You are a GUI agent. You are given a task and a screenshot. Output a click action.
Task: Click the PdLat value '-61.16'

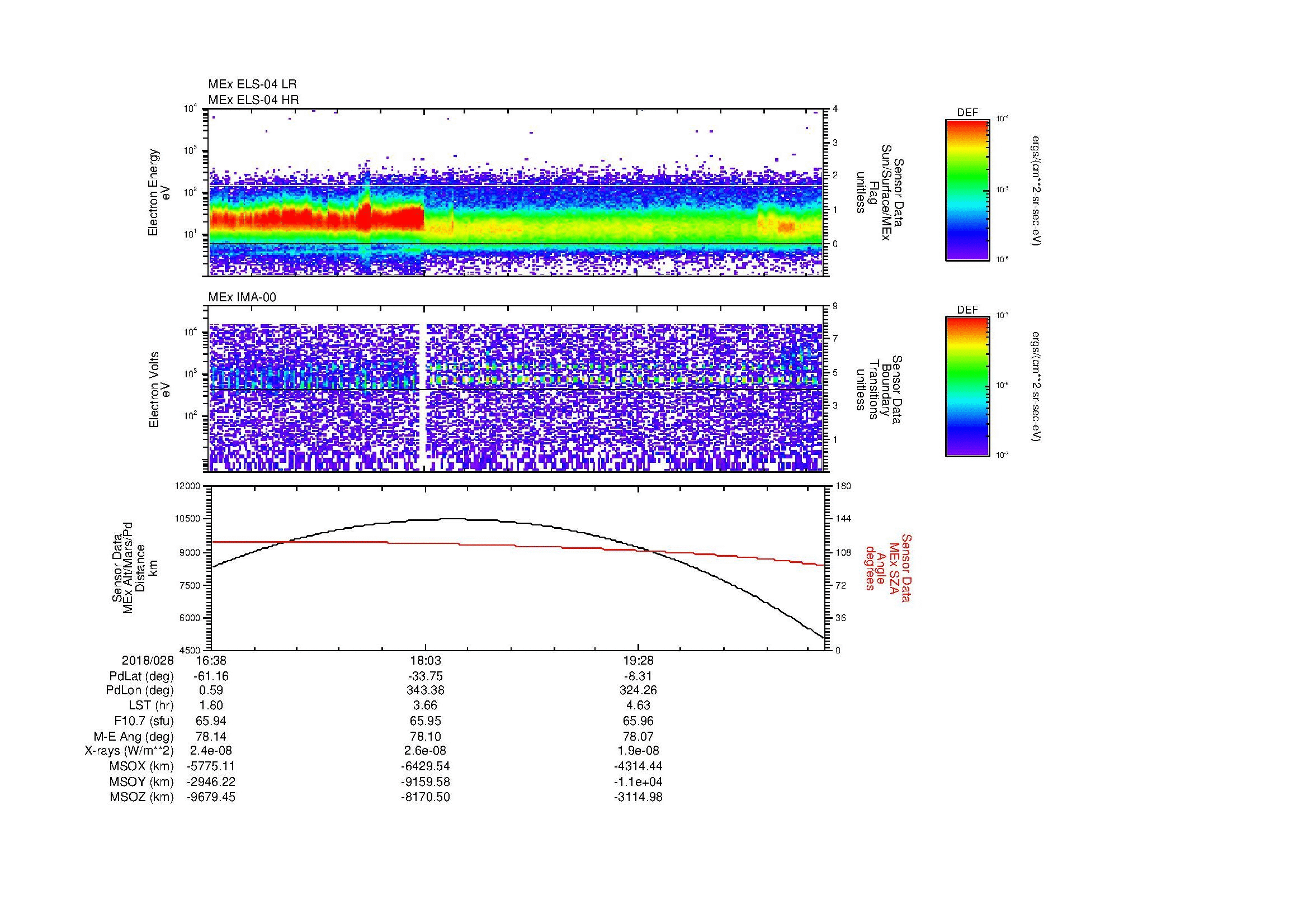pos(211,676)
